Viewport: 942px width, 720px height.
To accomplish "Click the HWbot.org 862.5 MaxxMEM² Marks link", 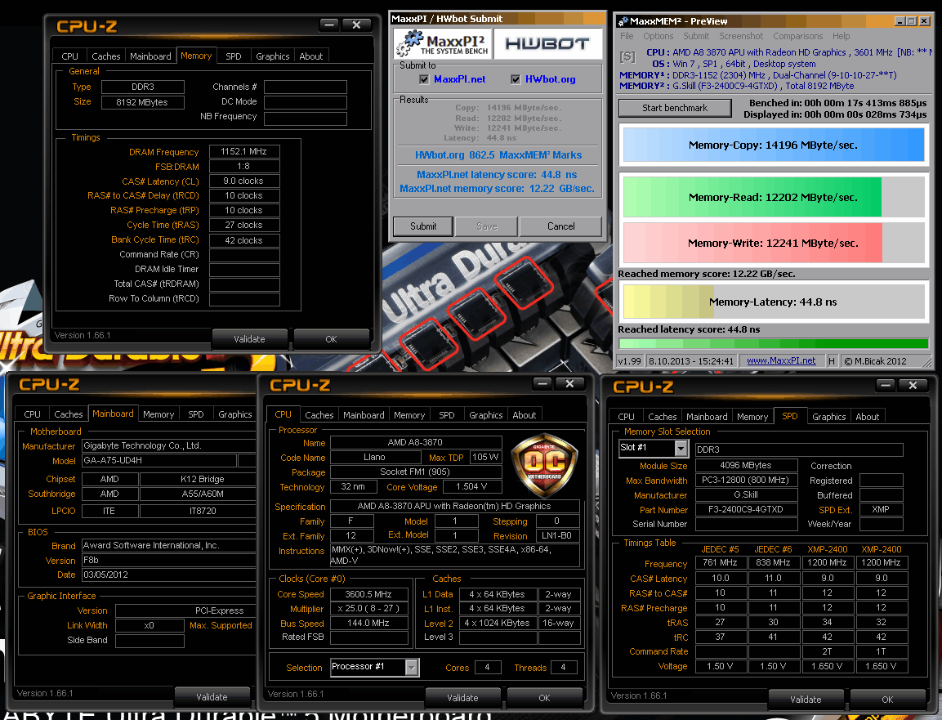I will pos(498,155).
